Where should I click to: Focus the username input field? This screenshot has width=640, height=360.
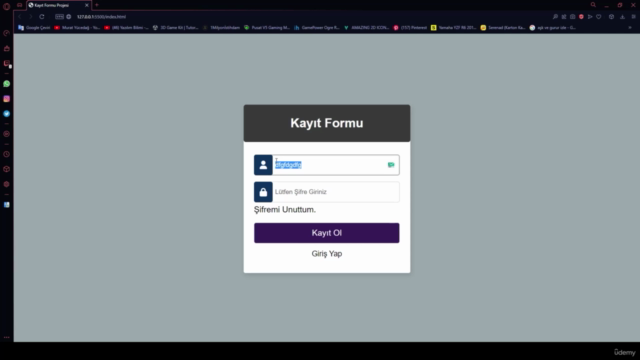pyautogui.click(x=336, y=165)
